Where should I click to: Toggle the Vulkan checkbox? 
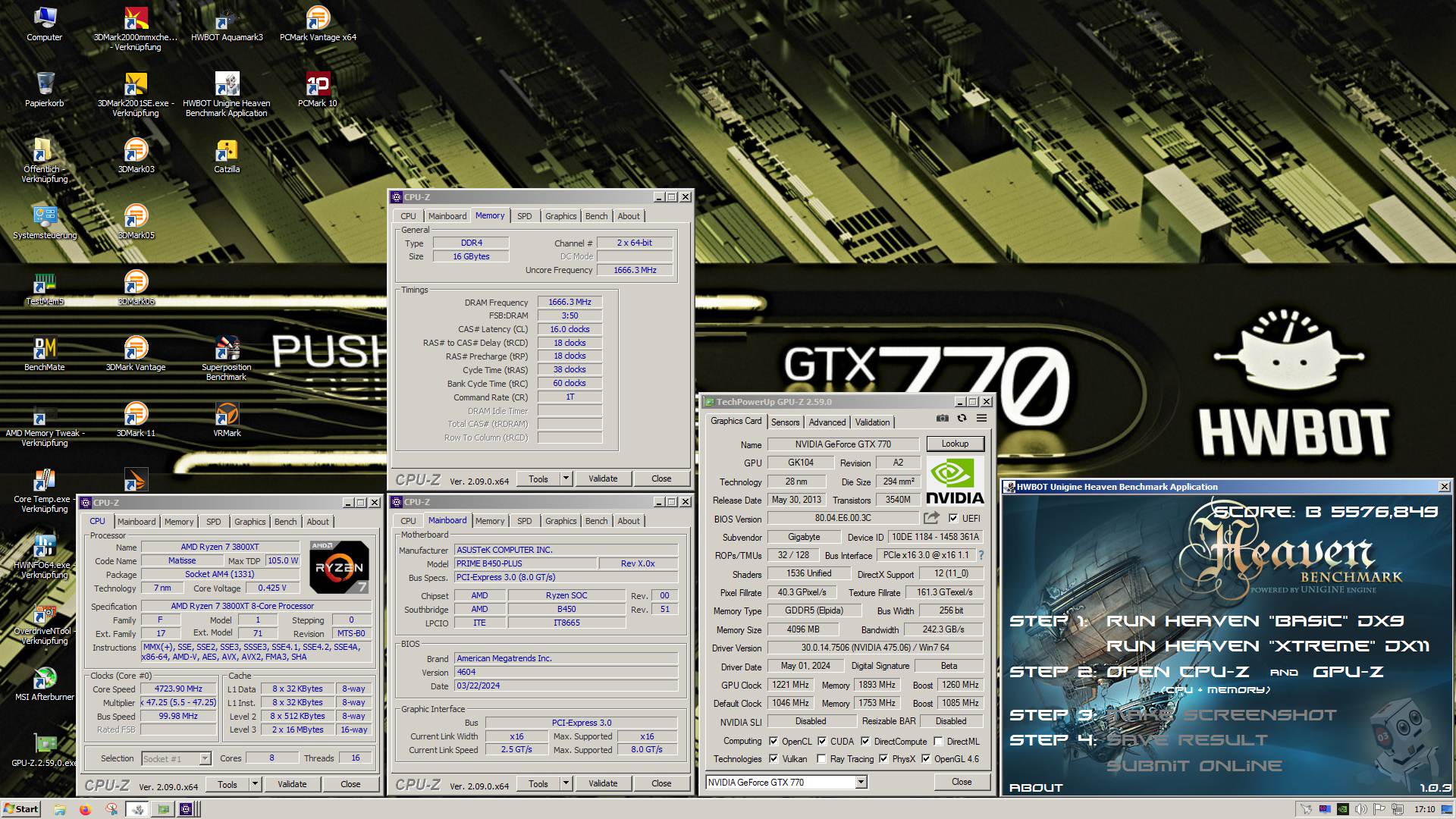pyautogui.click(x=773, y=759)
